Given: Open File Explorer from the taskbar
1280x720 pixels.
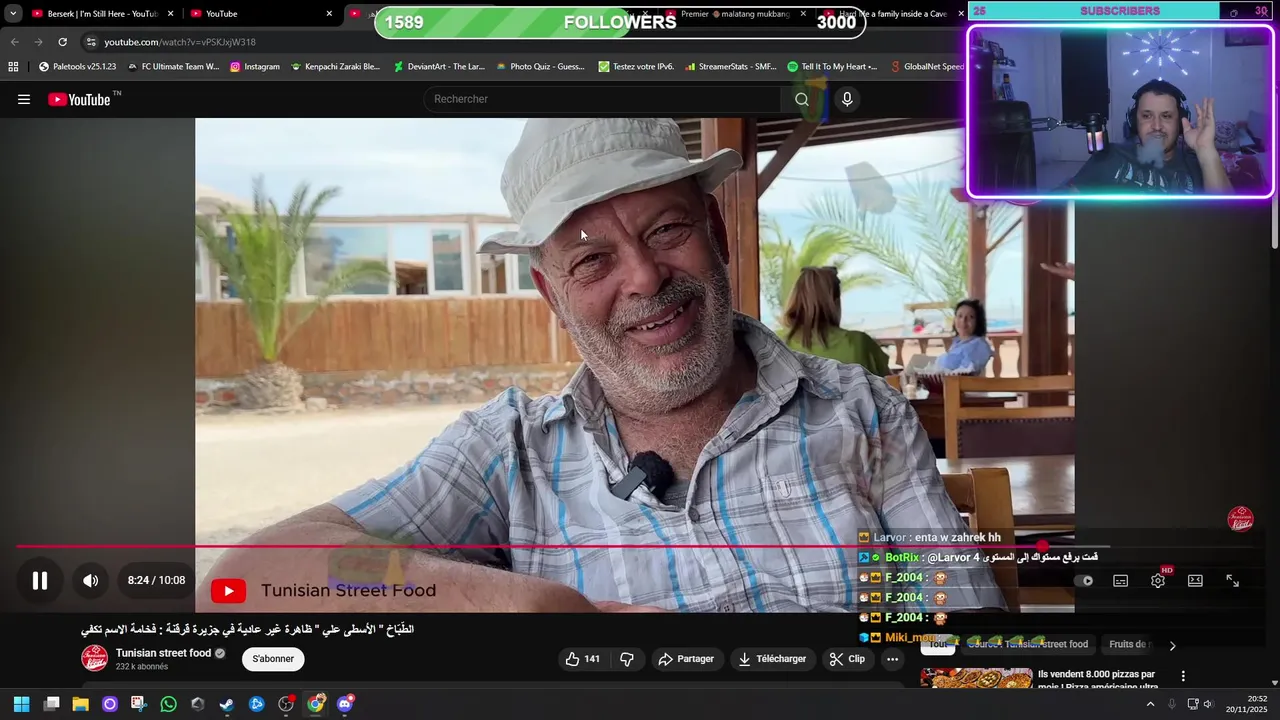Looking at the screenshot, I should point(81,704).
